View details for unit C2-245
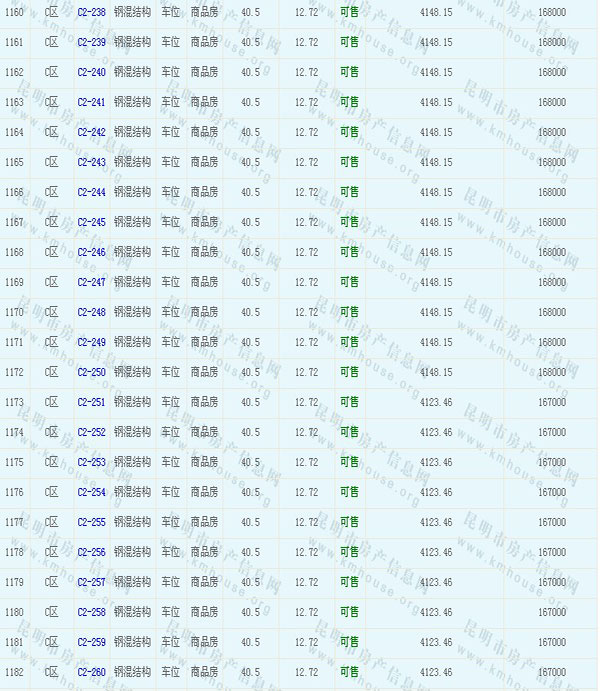Screen dimensions: 600x691 tap(91, 222)
